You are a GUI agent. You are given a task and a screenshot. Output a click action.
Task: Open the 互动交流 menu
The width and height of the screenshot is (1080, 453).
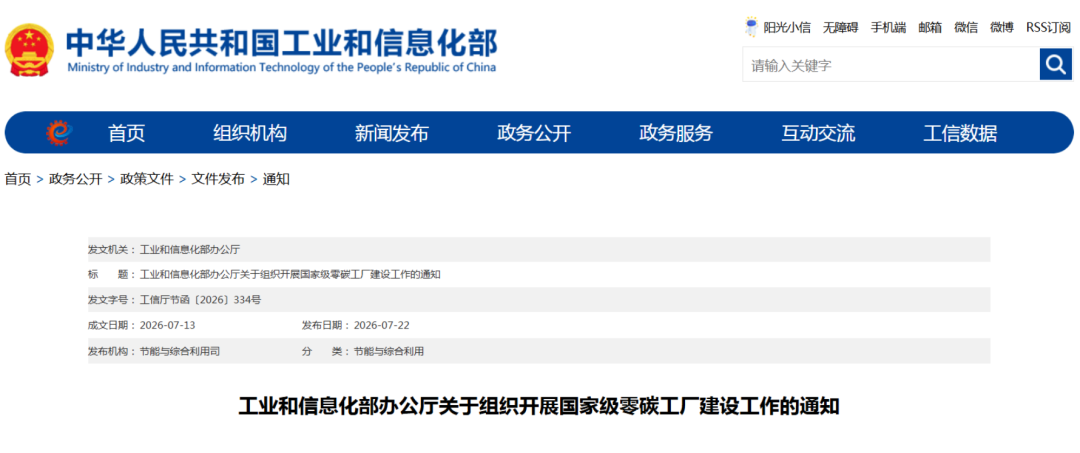[818, 133]
